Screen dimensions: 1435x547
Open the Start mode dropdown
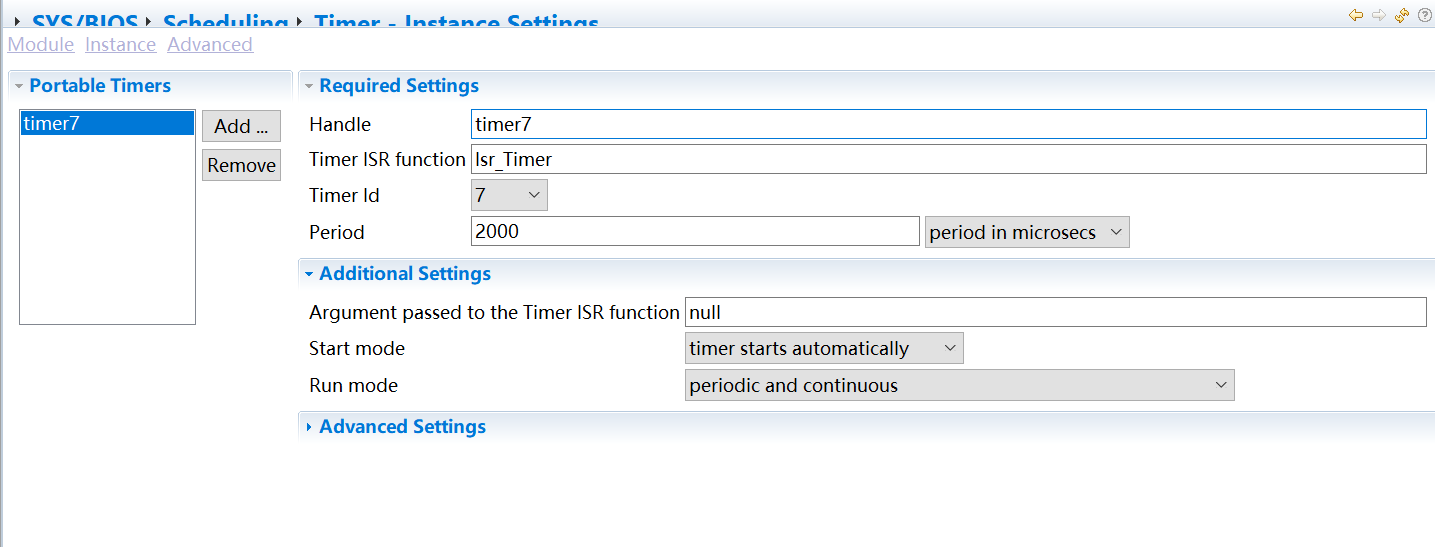[824, 349]
